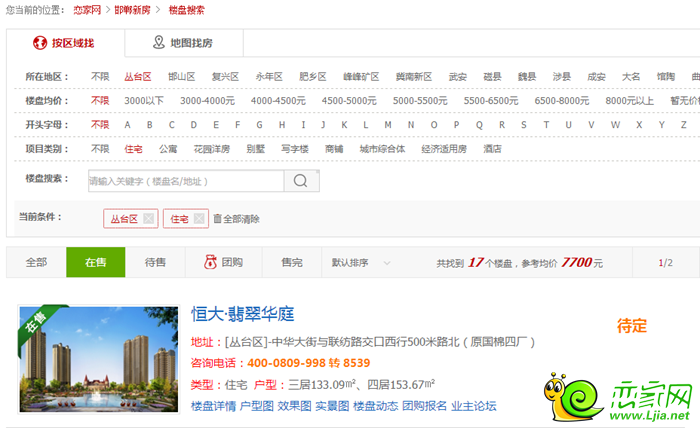Choose project type 花园洋房
This screenshot has width=700, height=428.
point(212,149)
